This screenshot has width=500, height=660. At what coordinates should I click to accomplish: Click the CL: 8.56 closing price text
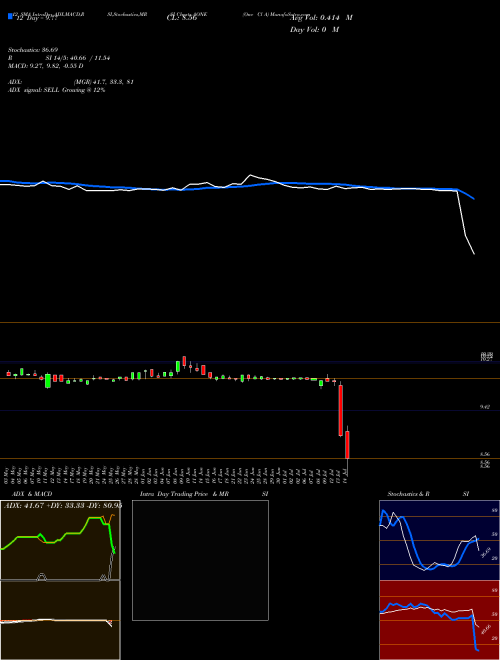pos(182,18)
